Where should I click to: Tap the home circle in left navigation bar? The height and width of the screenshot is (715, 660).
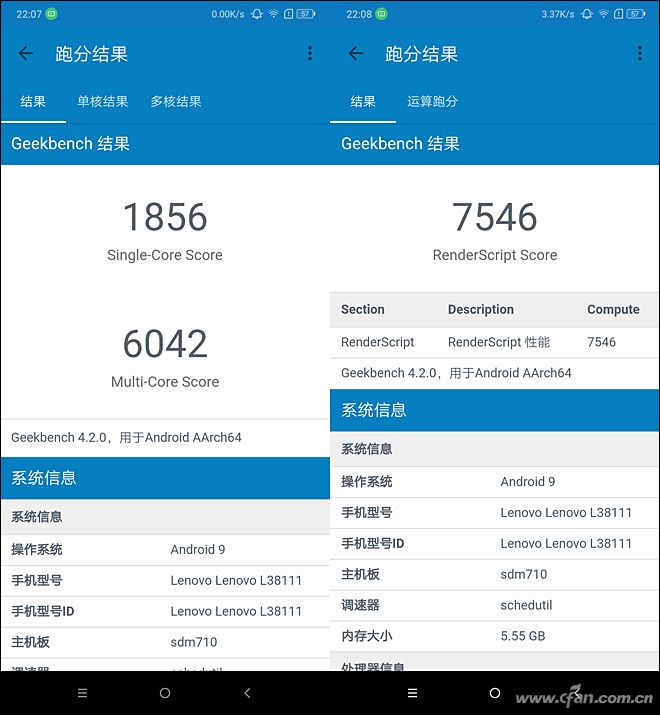(x=165, y=693)
